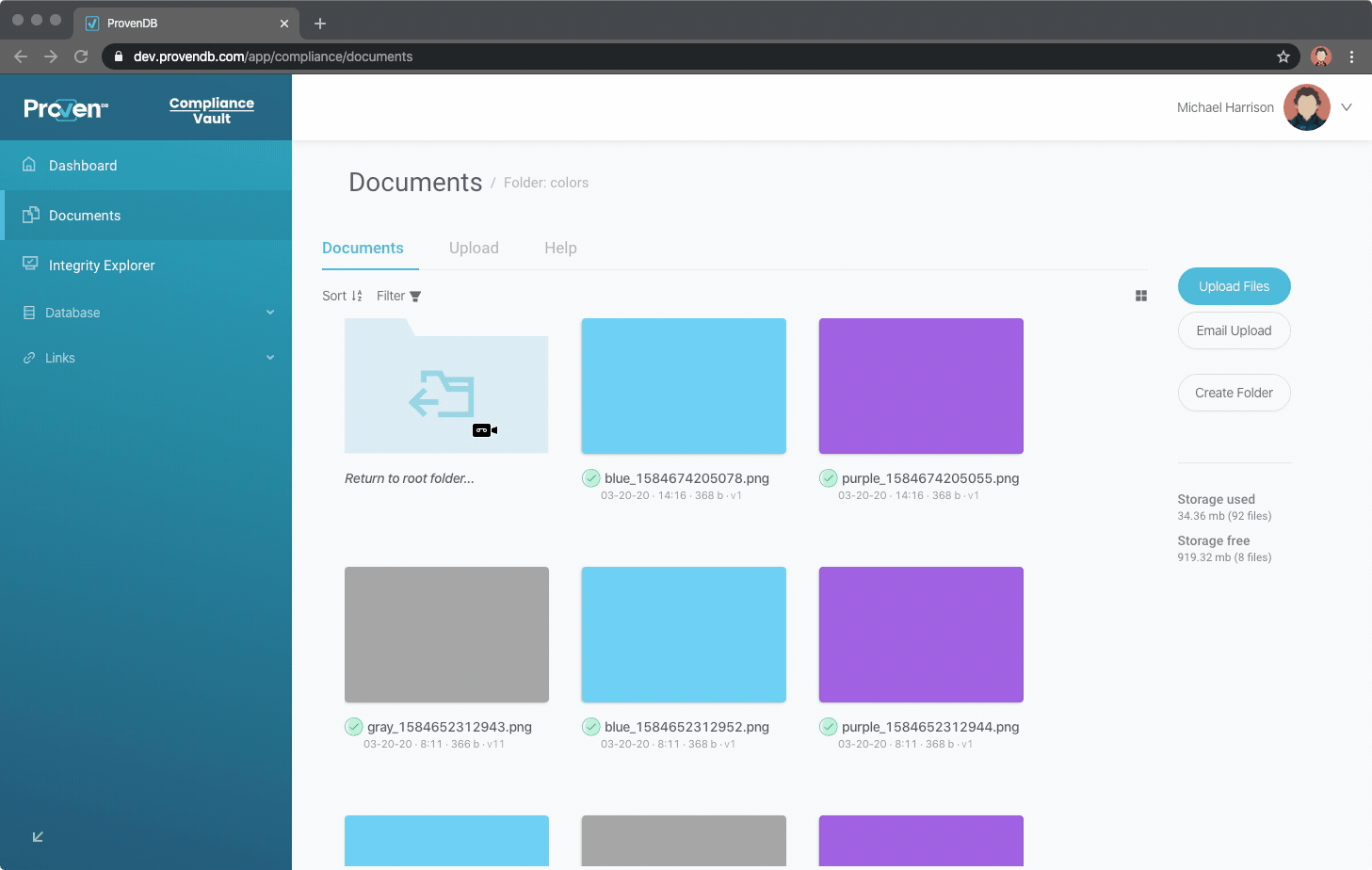Switch to the Upload tab
Screen dimensions: 1372x870
tap(474, 248)
